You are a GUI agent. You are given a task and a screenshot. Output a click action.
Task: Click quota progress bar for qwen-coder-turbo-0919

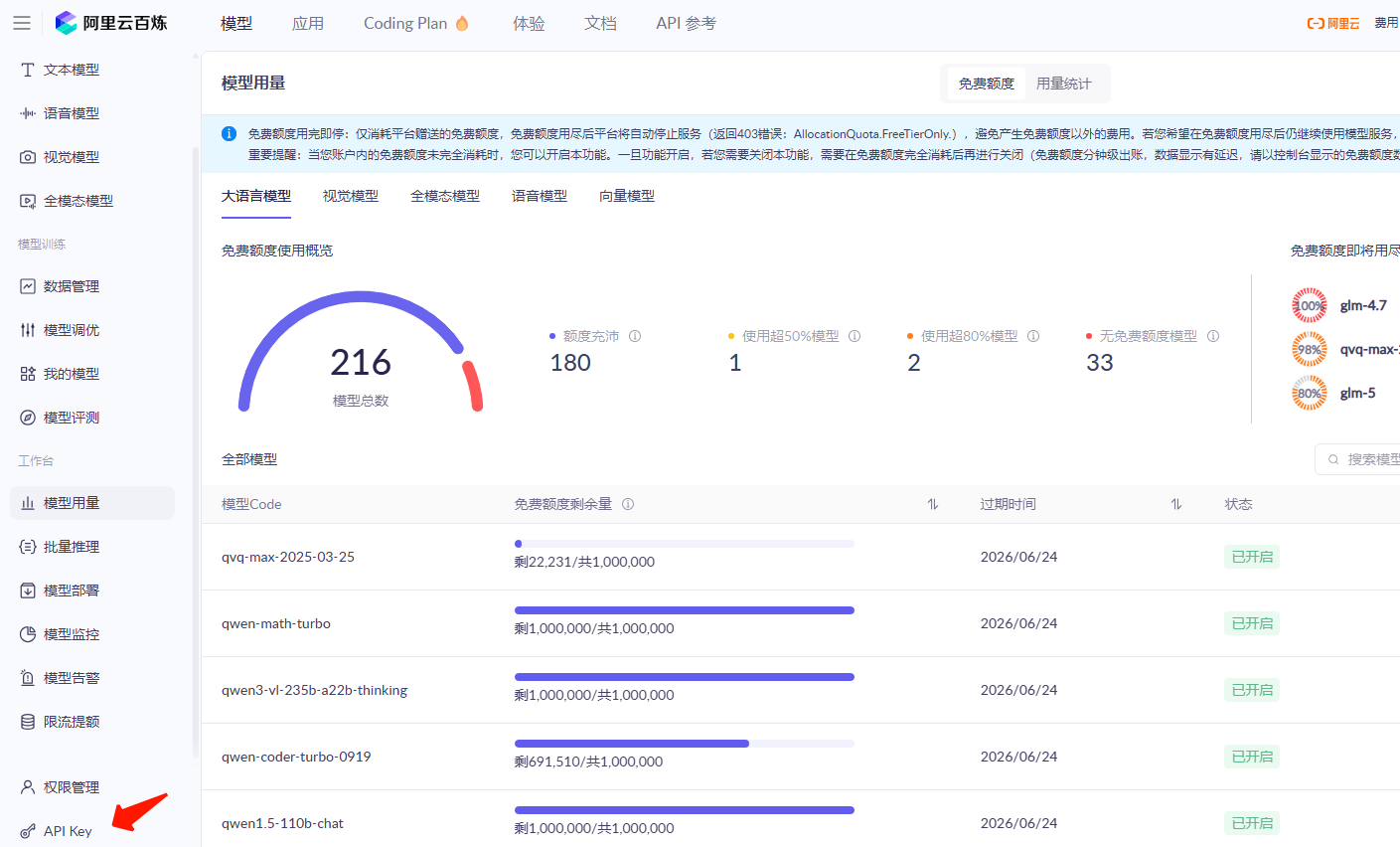[x=685, y=744]
